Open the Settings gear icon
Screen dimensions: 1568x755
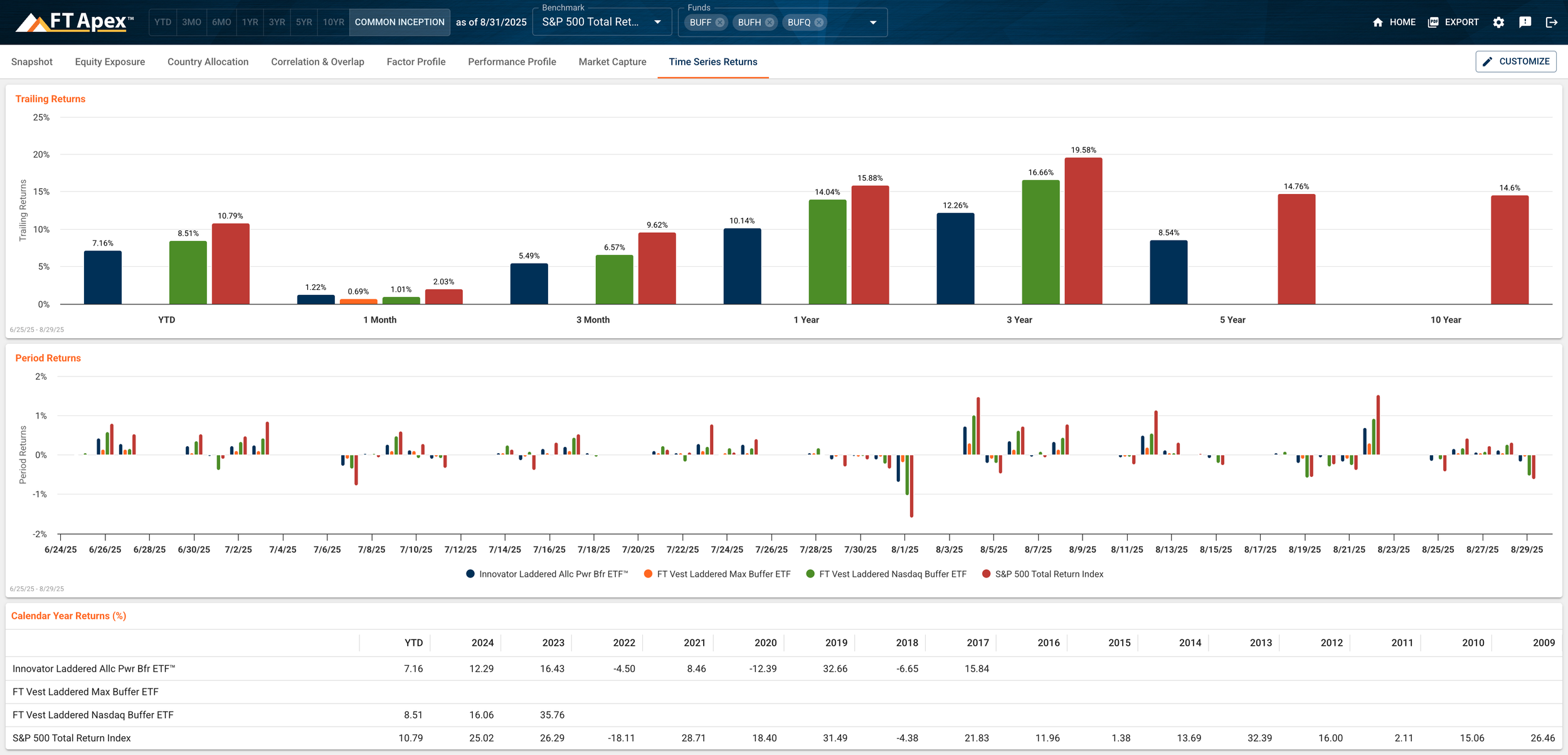click(1499, 22)
